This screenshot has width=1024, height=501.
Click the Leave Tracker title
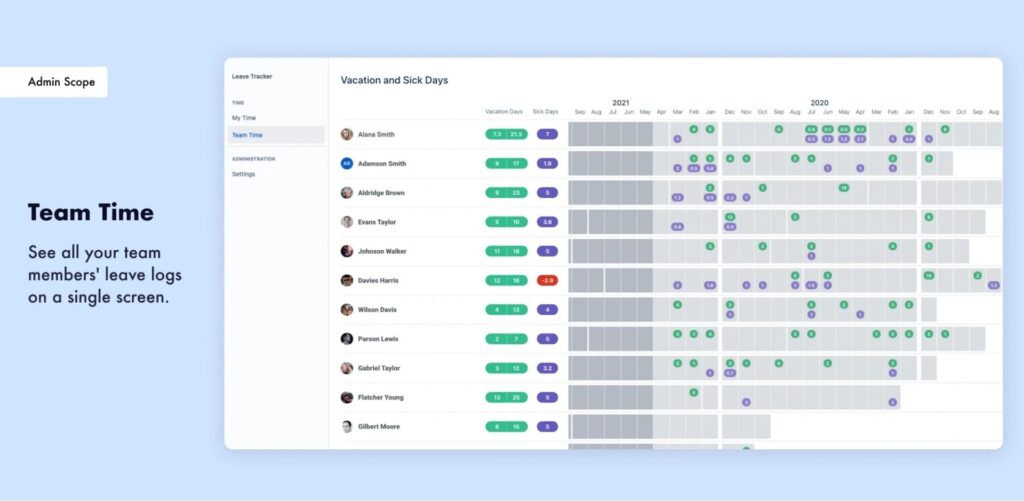tap(252, 76)
